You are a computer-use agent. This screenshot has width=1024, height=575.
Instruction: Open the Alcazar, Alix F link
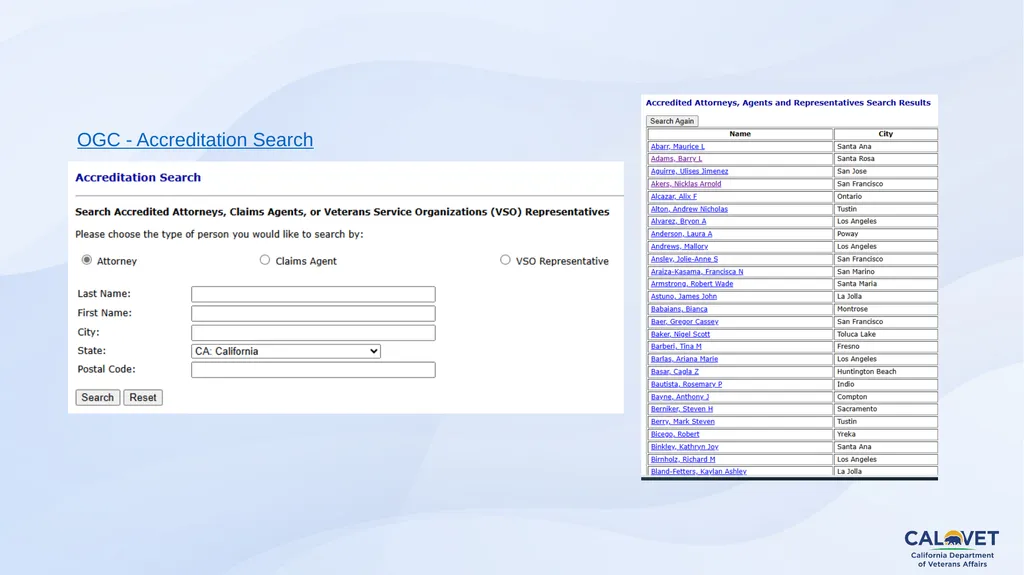[x=673, y=196]
